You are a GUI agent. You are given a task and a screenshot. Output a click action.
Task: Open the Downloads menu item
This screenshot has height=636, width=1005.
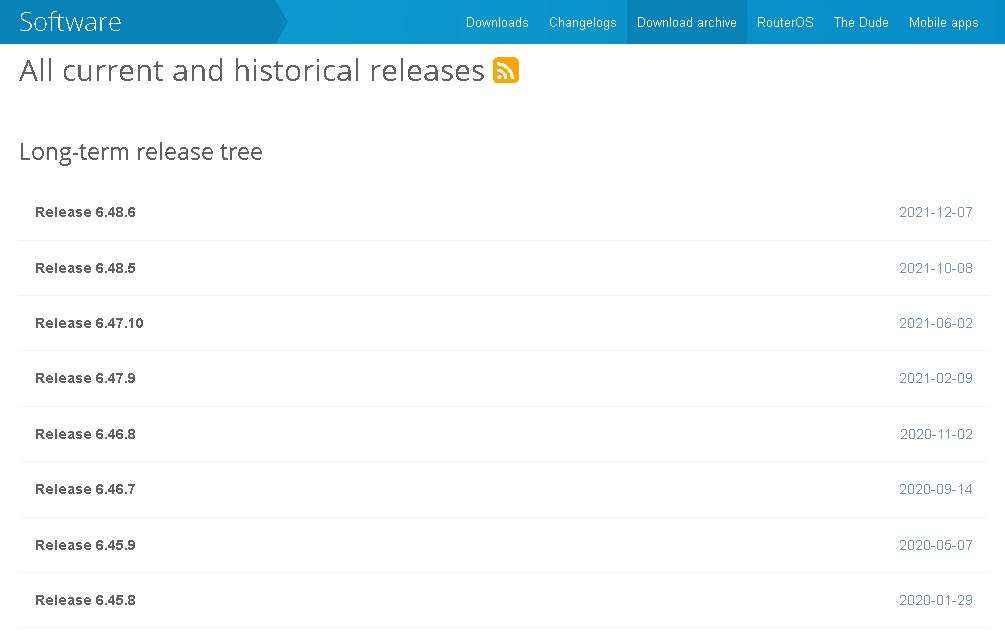(497, 22)
